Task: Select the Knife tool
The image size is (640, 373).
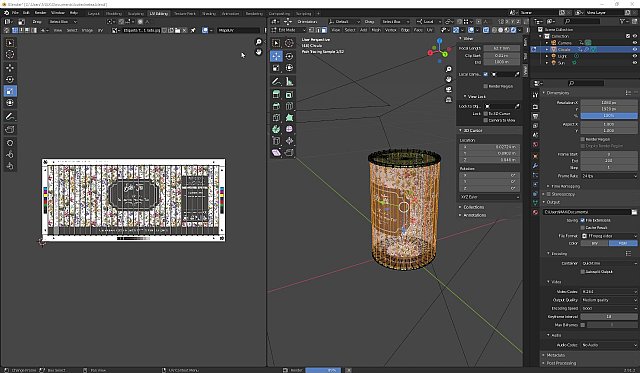Action: (x=276, y=118)
